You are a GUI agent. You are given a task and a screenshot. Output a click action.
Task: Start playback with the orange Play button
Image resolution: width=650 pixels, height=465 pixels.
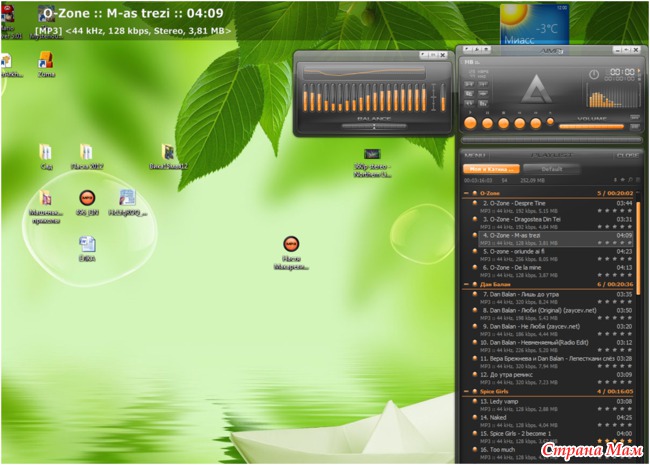(470, 123)
